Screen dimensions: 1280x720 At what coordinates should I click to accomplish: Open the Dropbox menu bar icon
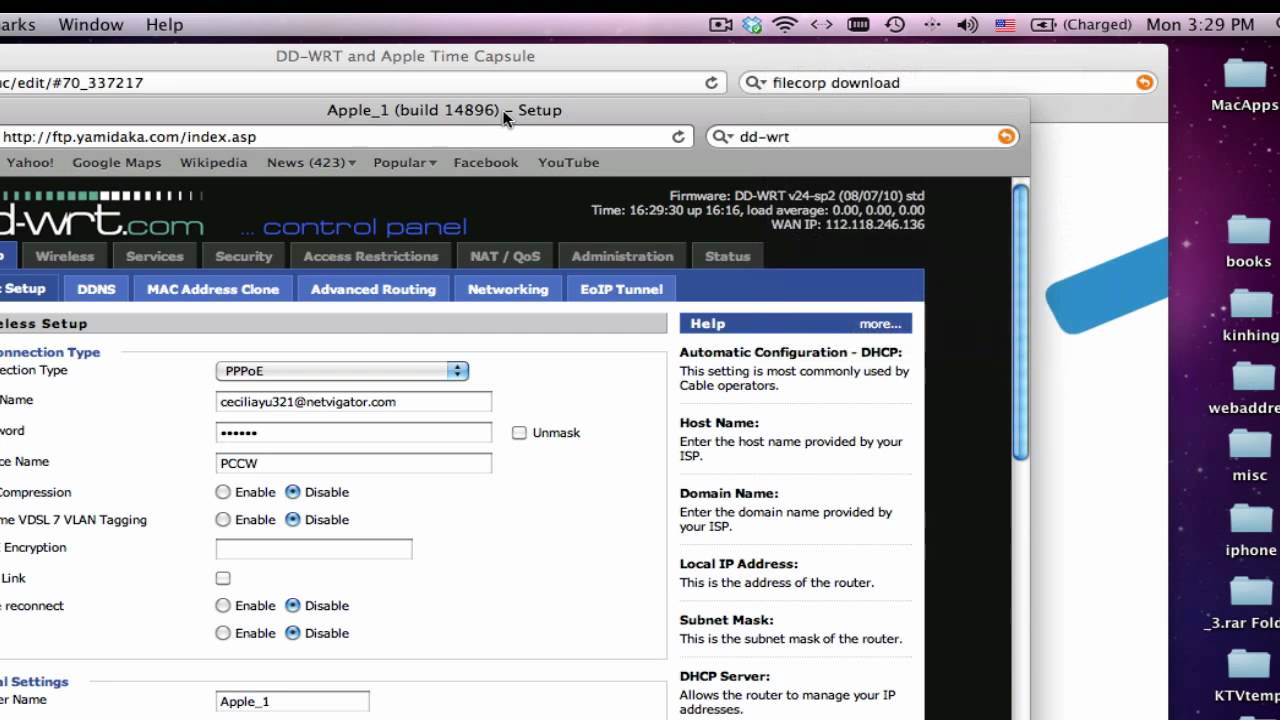click(x=752, y=25)
